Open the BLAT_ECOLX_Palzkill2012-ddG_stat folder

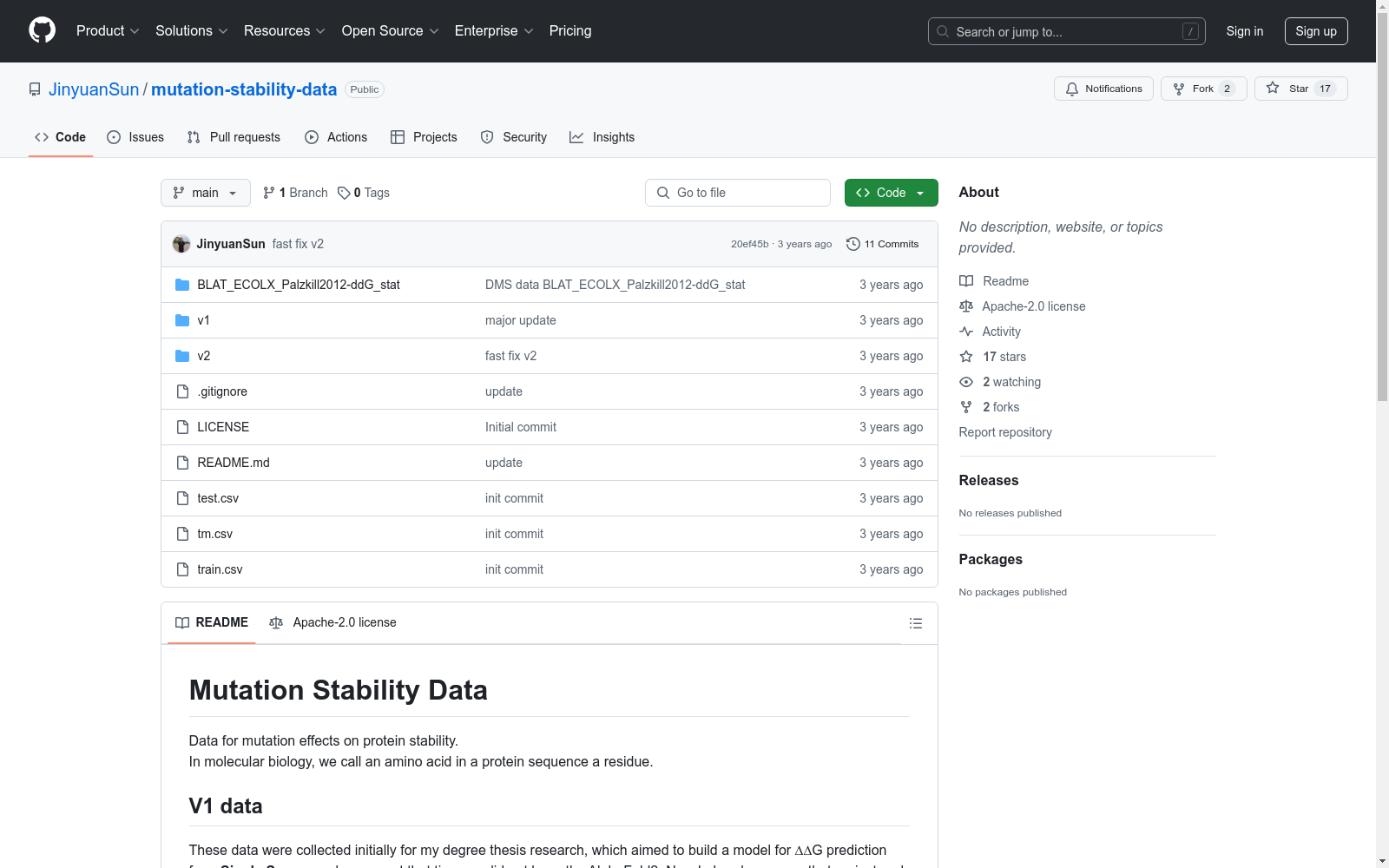(299, 285)
